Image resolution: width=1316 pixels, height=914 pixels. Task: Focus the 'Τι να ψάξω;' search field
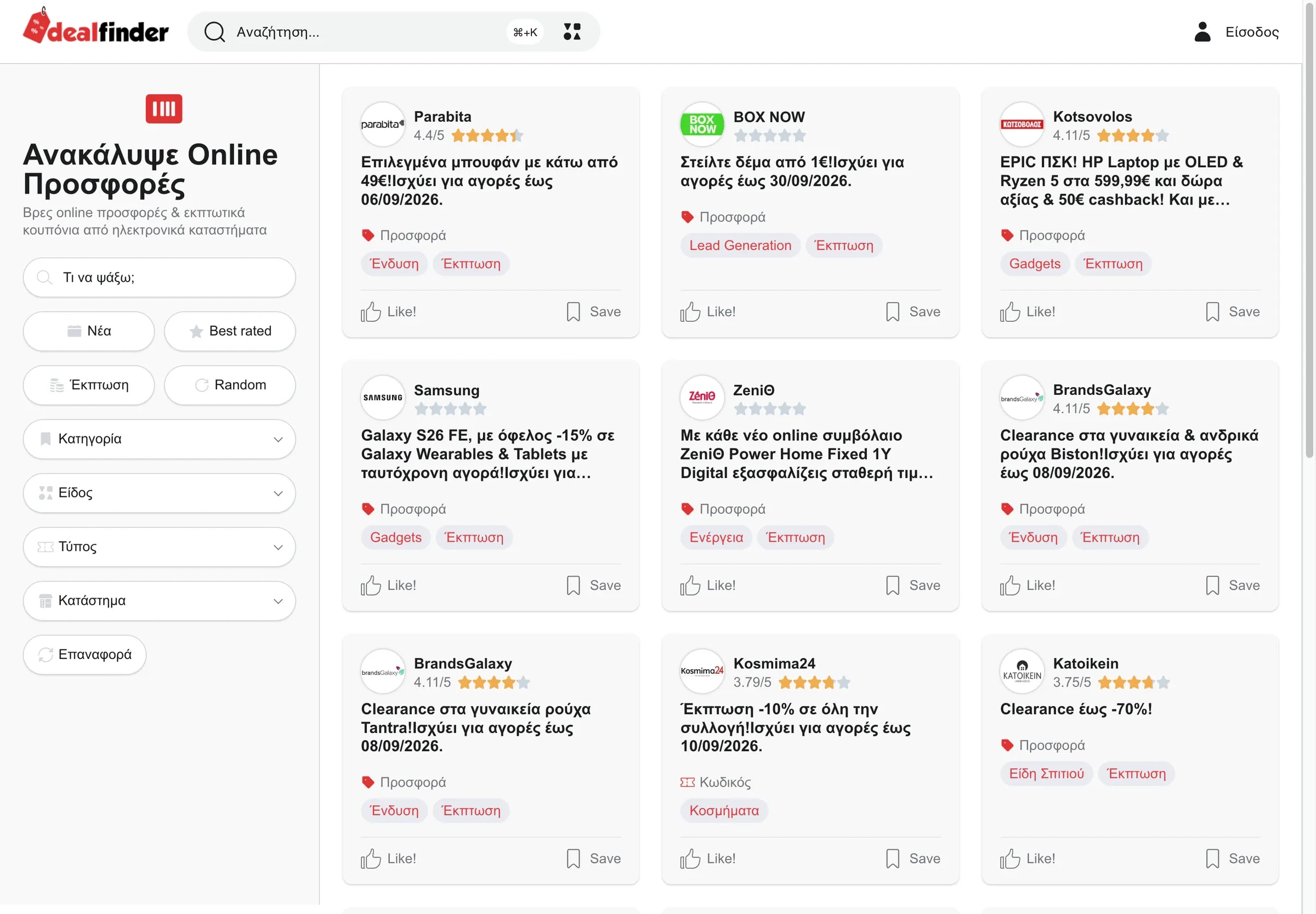pyautogui.click(x=159, y=278)
